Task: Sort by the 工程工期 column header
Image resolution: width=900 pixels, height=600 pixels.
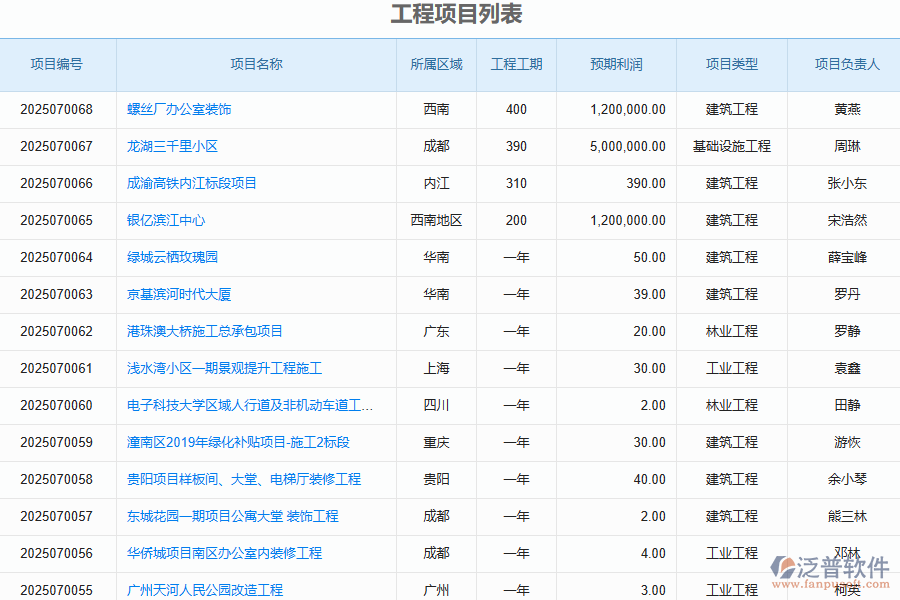Action: pos(516,64)
